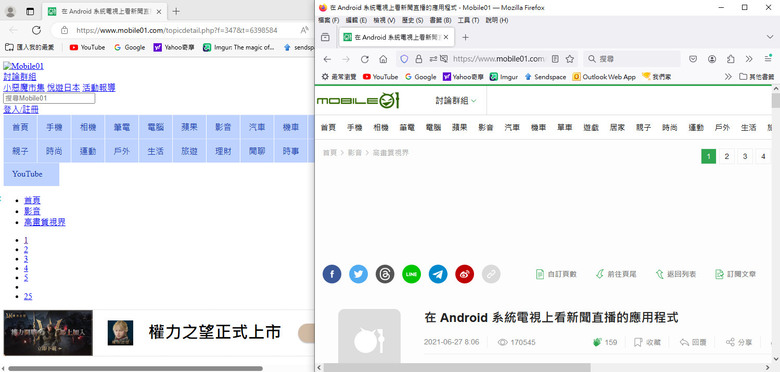The height and width of the screenshot is (372, 780).
Task: Click the Firefox 搜尋 search box
Action: tap(632, 59)
